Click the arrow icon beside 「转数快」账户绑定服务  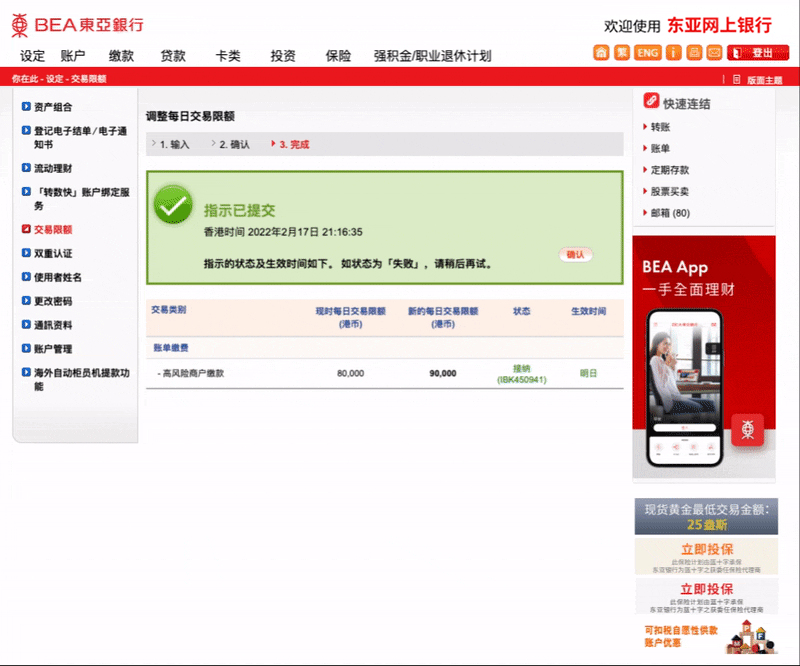click(26, 191)
